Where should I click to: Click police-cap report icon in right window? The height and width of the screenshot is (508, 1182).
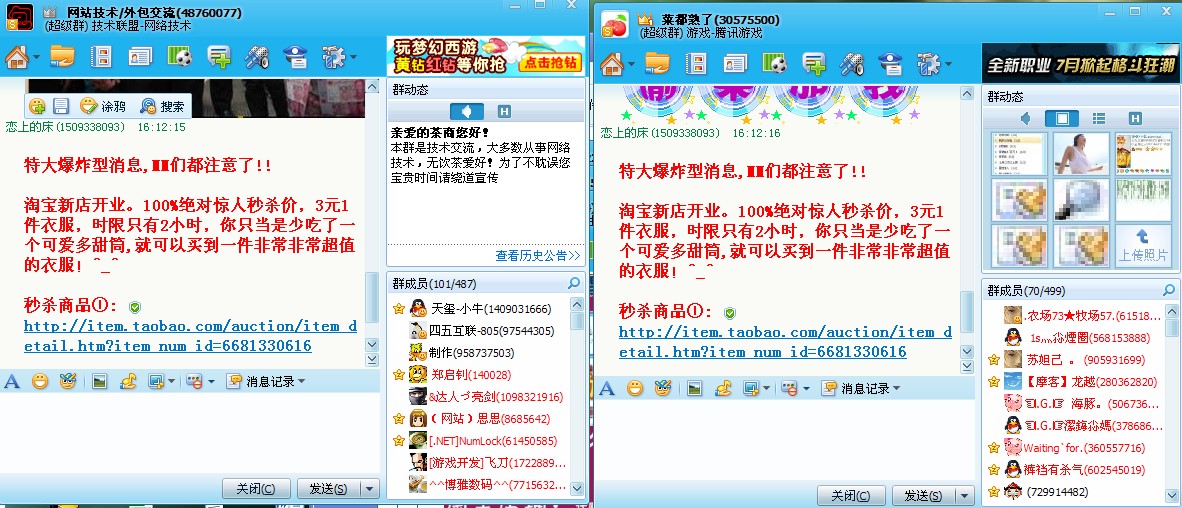[x=890, y=63]
